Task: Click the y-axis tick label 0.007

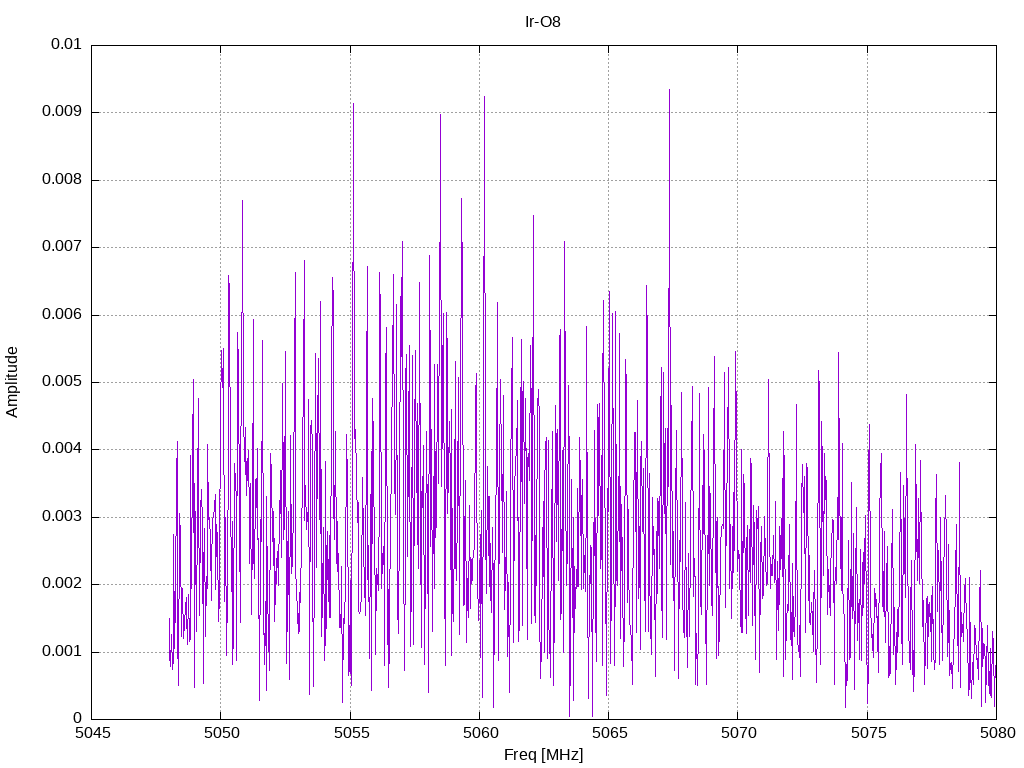Action: [62, 247]
